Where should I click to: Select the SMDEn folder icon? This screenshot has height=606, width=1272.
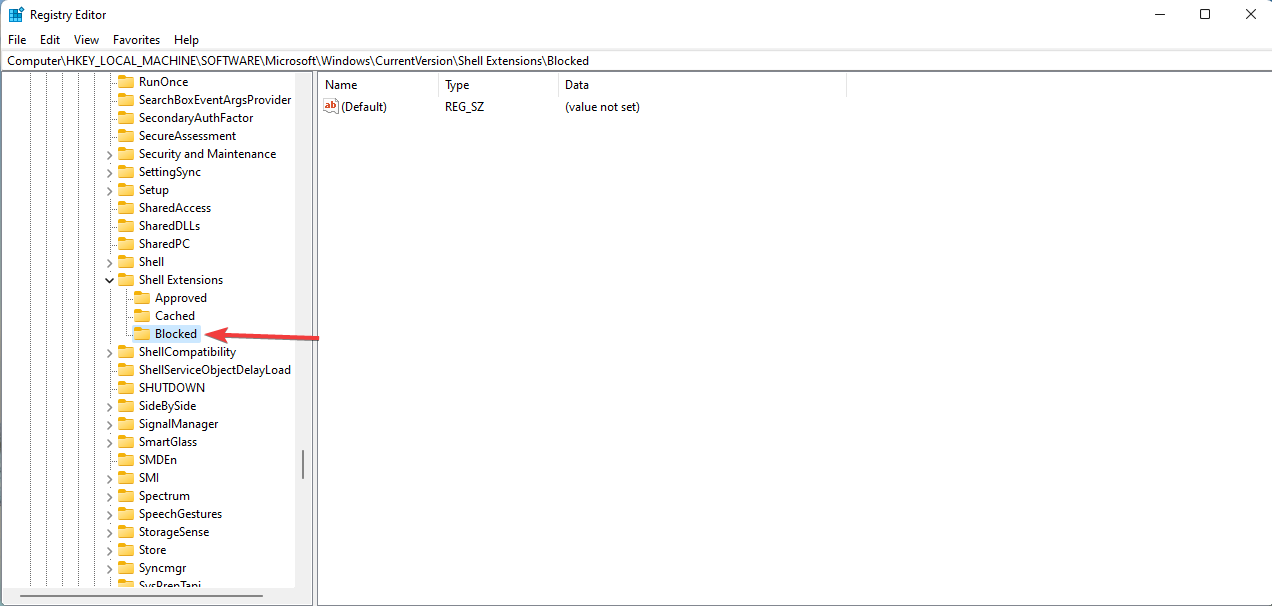tap(125, 460)
